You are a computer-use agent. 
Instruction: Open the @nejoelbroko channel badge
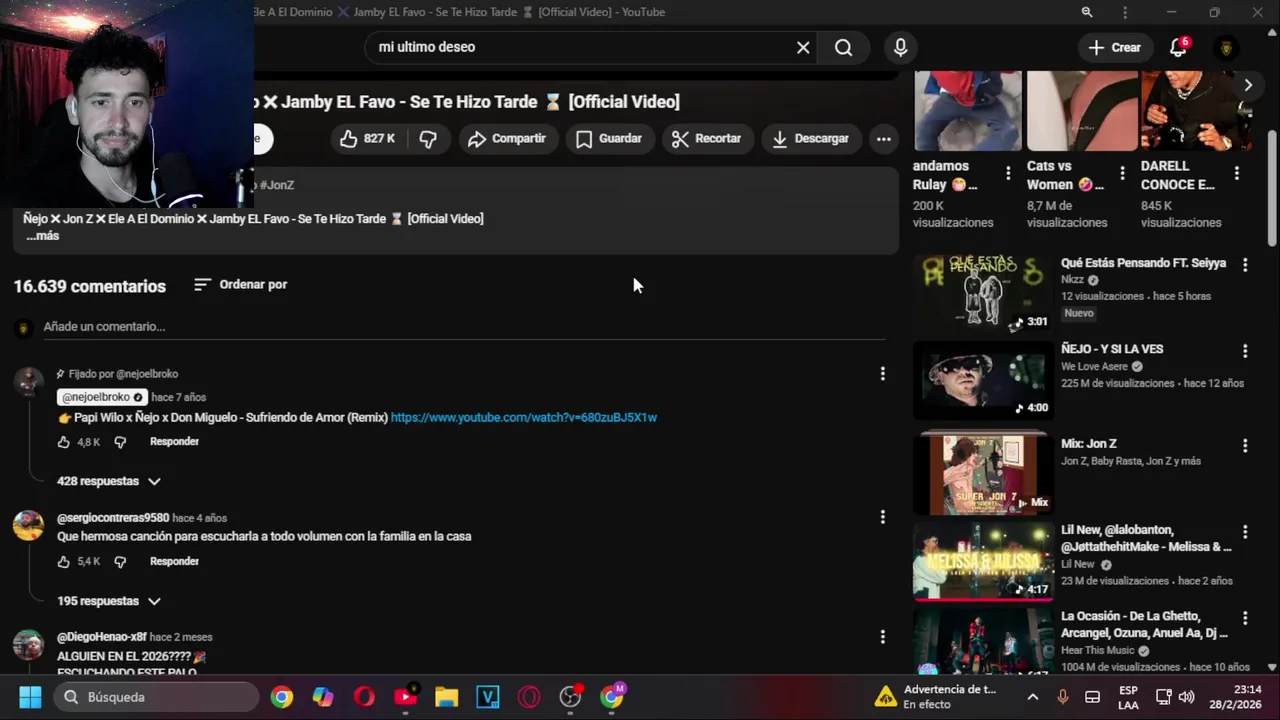click(x=103, y=397)
